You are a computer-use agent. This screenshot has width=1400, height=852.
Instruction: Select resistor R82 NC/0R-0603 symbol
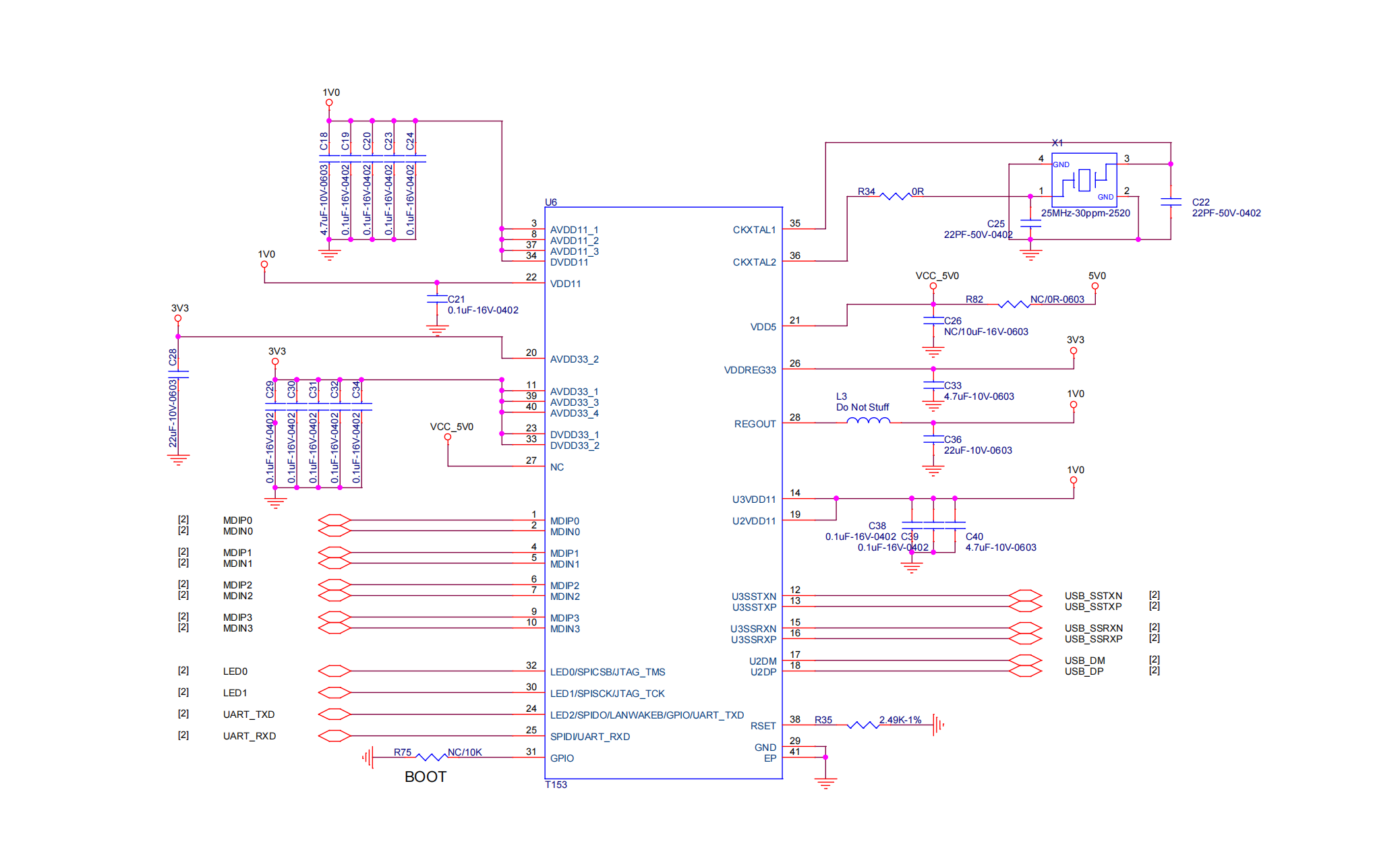tap(1014, 304)
